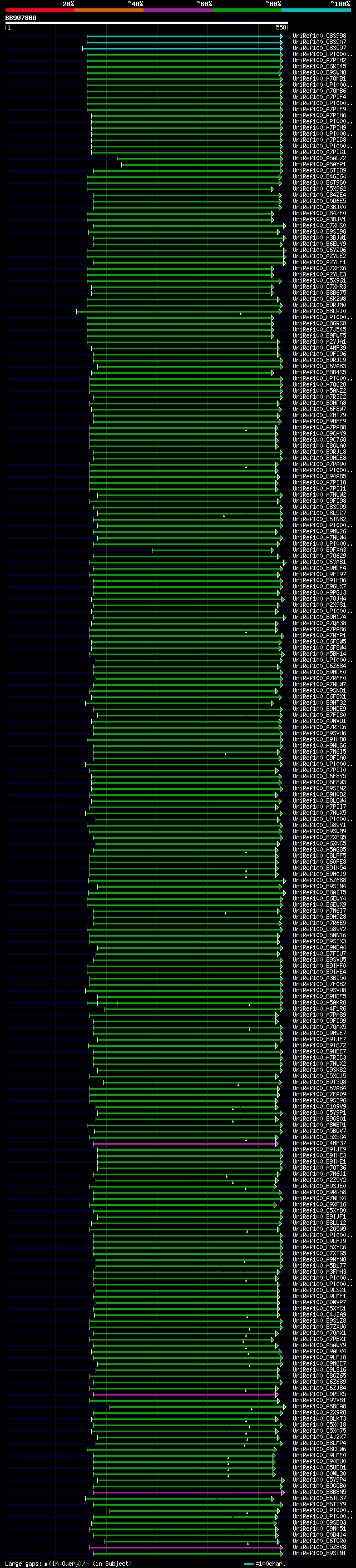Select hit label UniRef100_A5BCA8
The height and width of the screenshot is (1568, 356).
pos(319,1406)
